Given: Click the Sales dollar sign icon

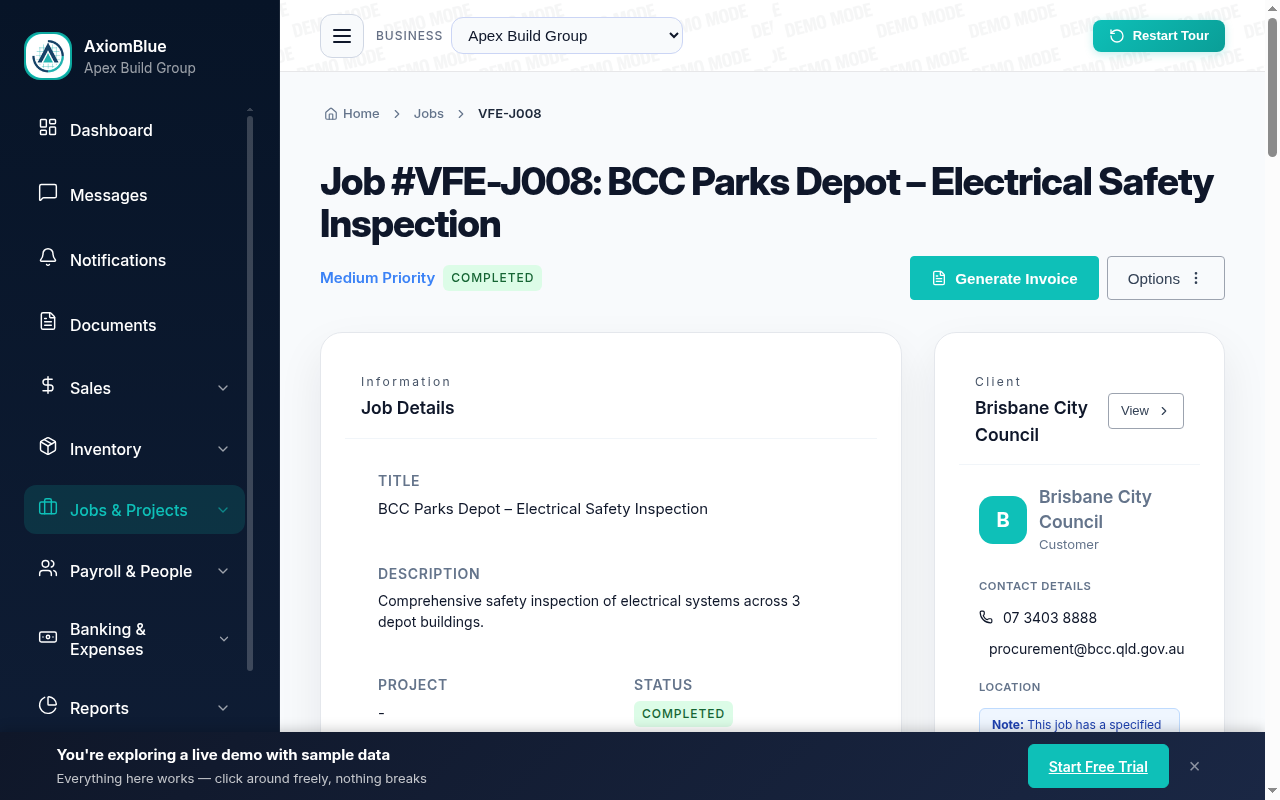Looking at the screenshot, I should 48,385.
